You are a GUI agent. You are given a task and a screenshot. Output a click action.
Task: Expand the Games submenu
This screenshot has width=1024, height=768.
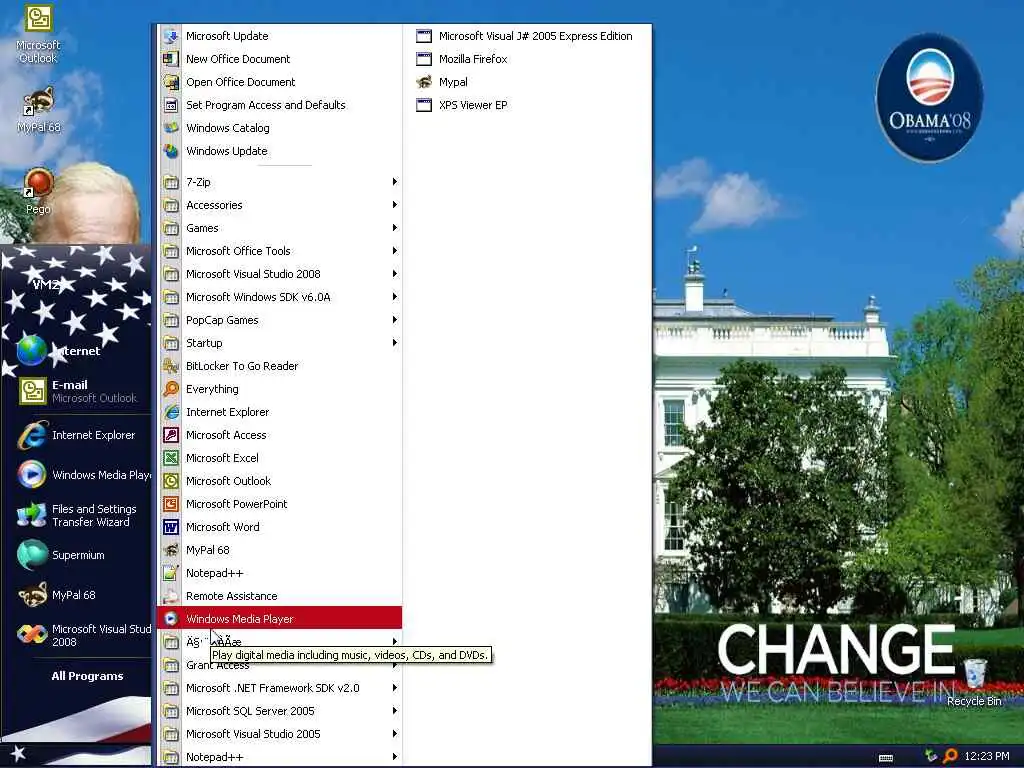pos(280,228)
